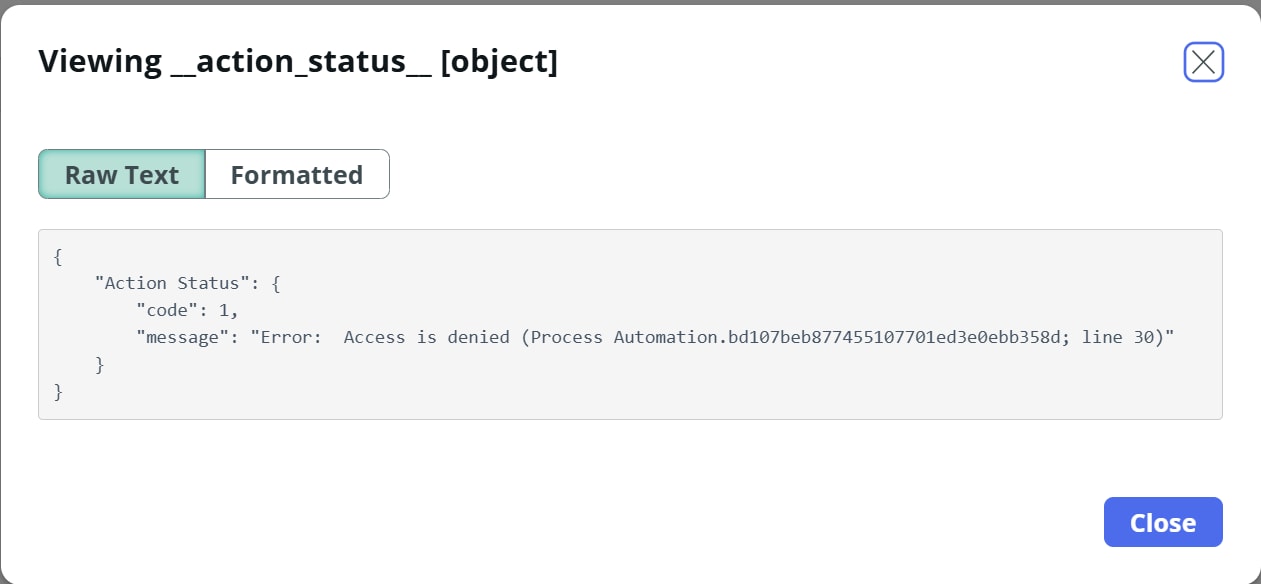1261x584 pixels.
Task: Click the opening brace on first line
Action: [x=58, y=257]
